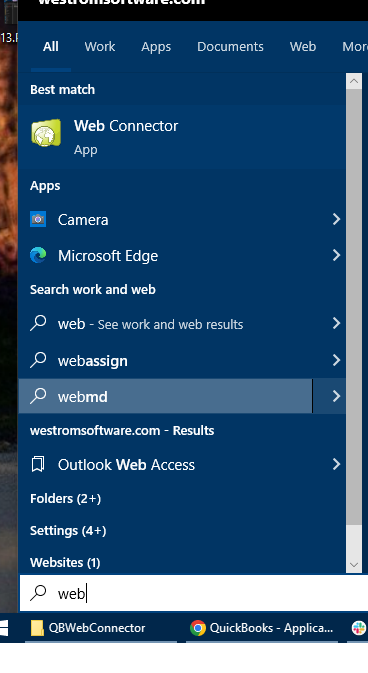Screen dimensions: 368x673
Task: Expand arrow for 'web - See work and web results'
Action: coord(336,323)
